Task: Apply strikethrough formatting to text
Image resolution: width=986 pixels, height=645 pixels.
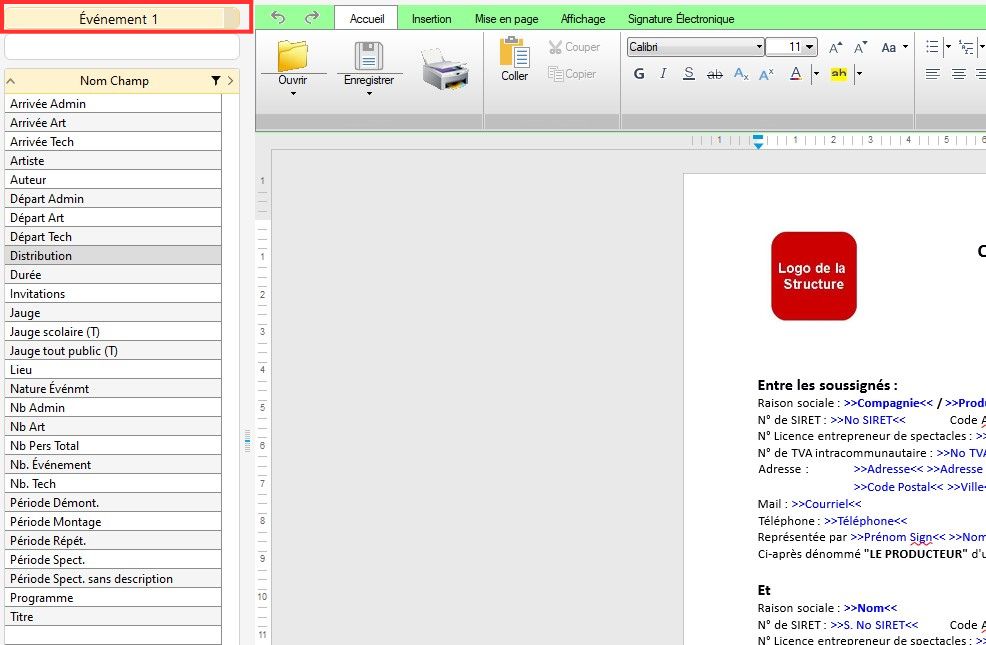Action: tap(714, 74)
